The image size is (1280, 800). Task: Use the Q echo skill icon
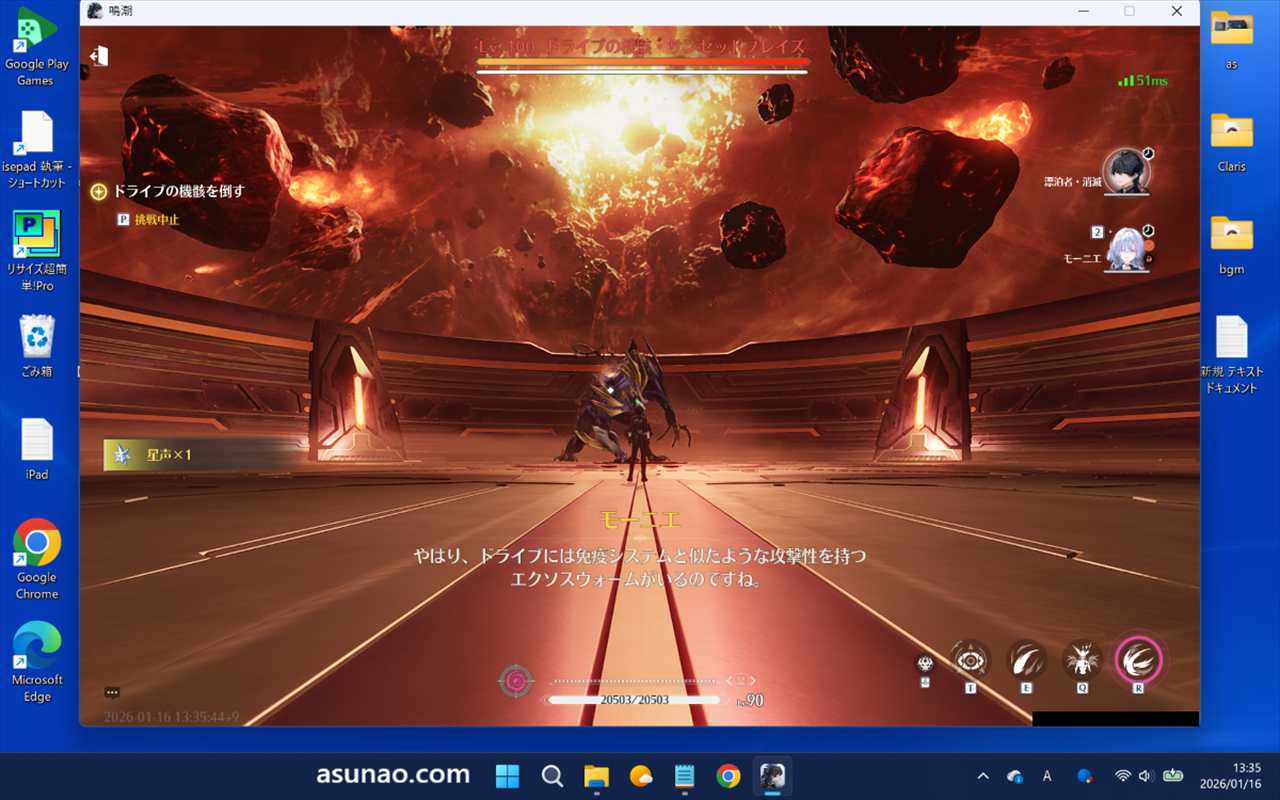coord(1082,660)
